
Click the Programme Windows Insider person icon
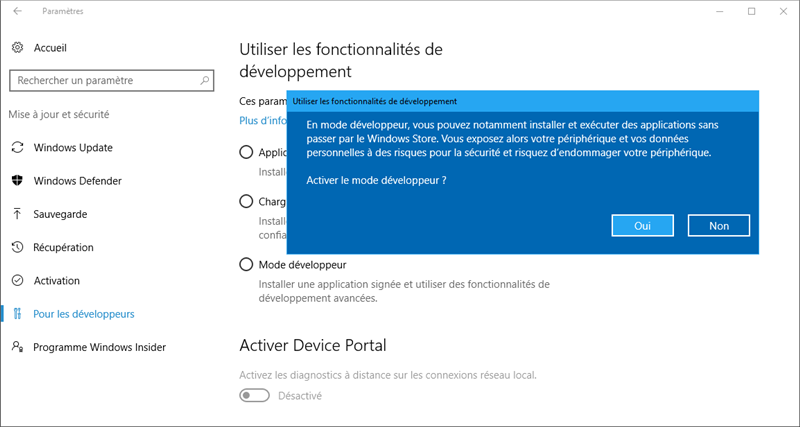(x=17, y=347)
